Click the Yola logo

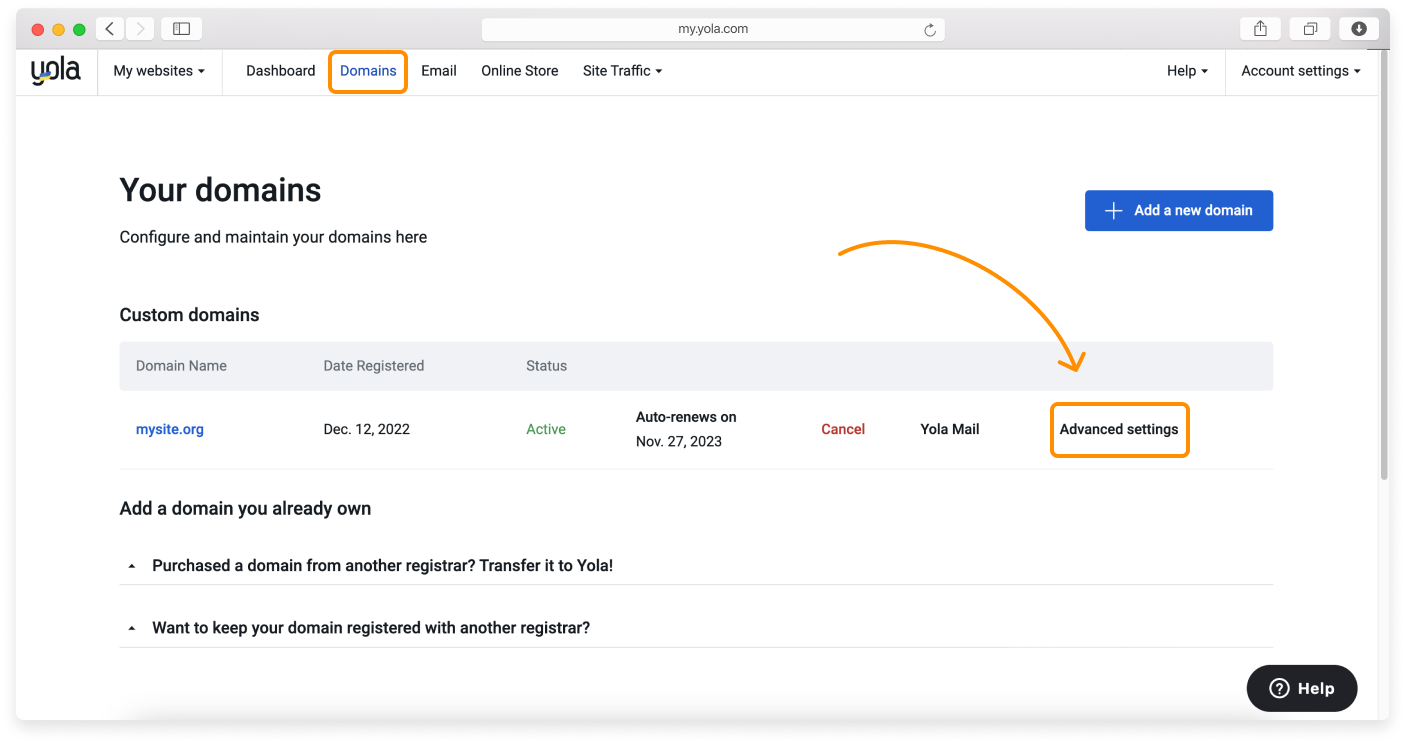tap(54, 70)
